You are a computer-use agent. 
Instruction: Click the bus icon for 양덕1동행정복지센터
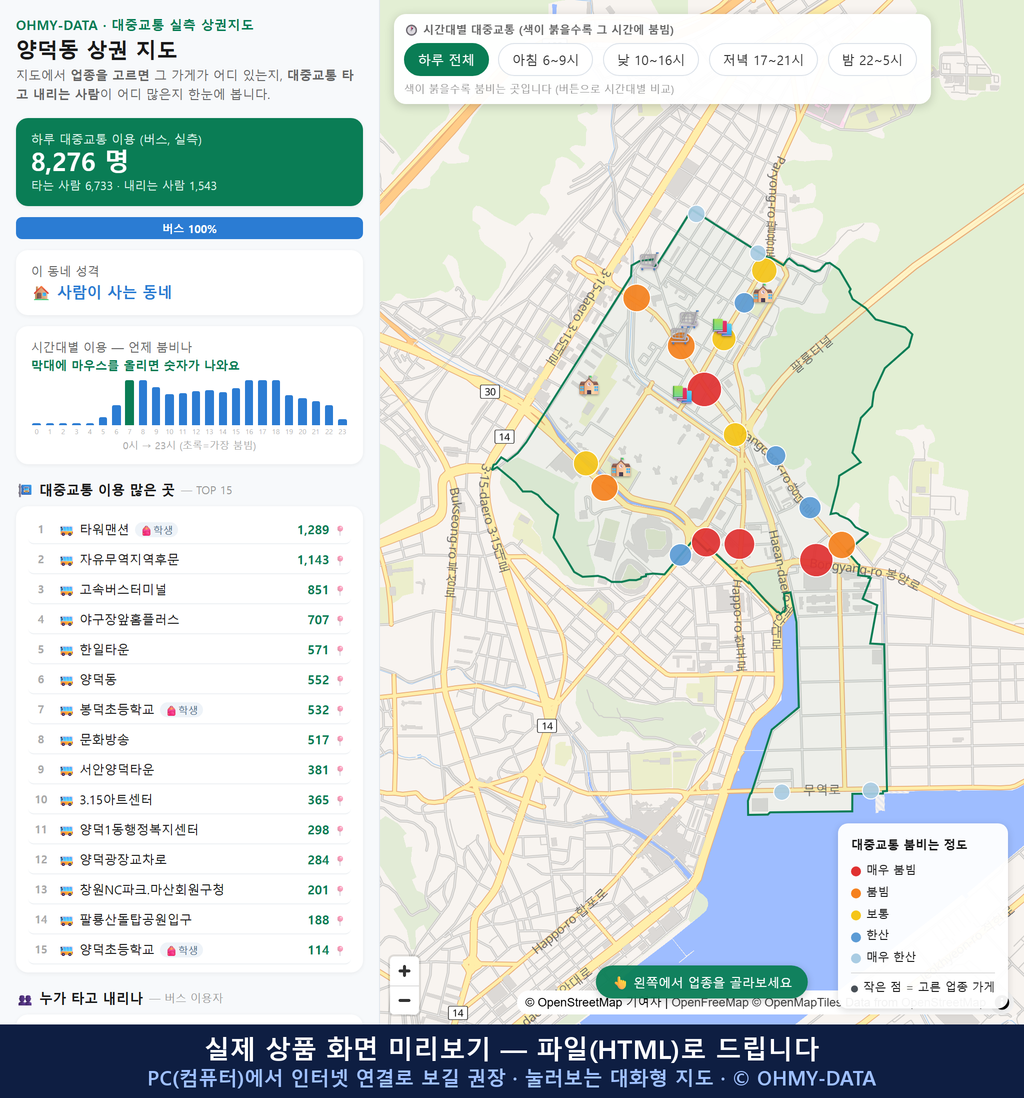67,831
